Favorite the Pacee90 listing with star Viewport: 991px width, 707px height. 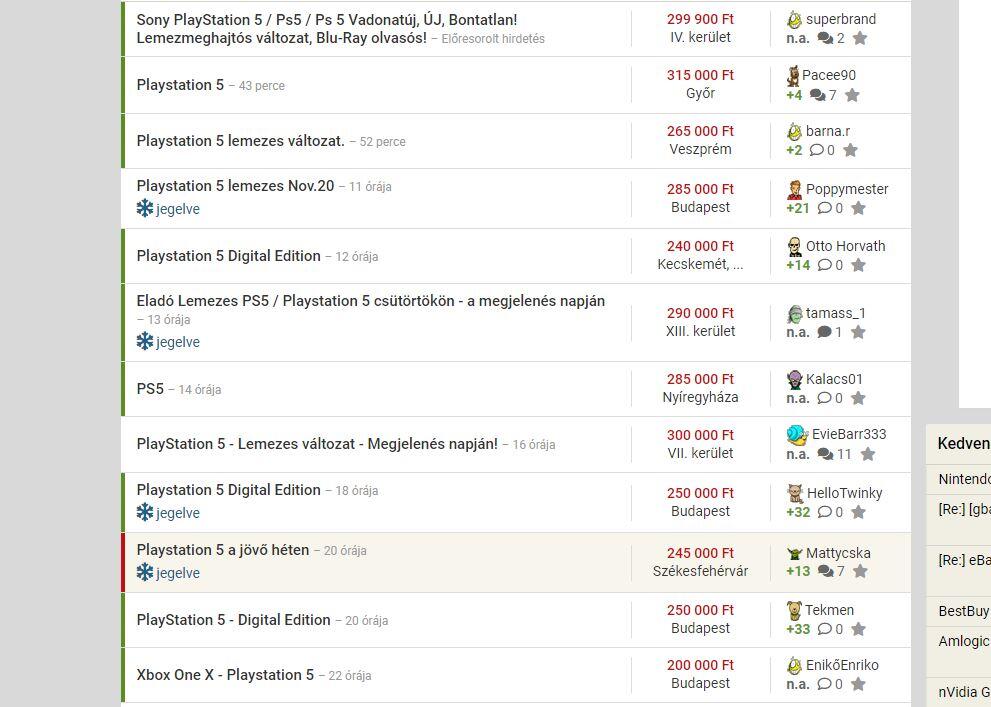click(852, 95)
